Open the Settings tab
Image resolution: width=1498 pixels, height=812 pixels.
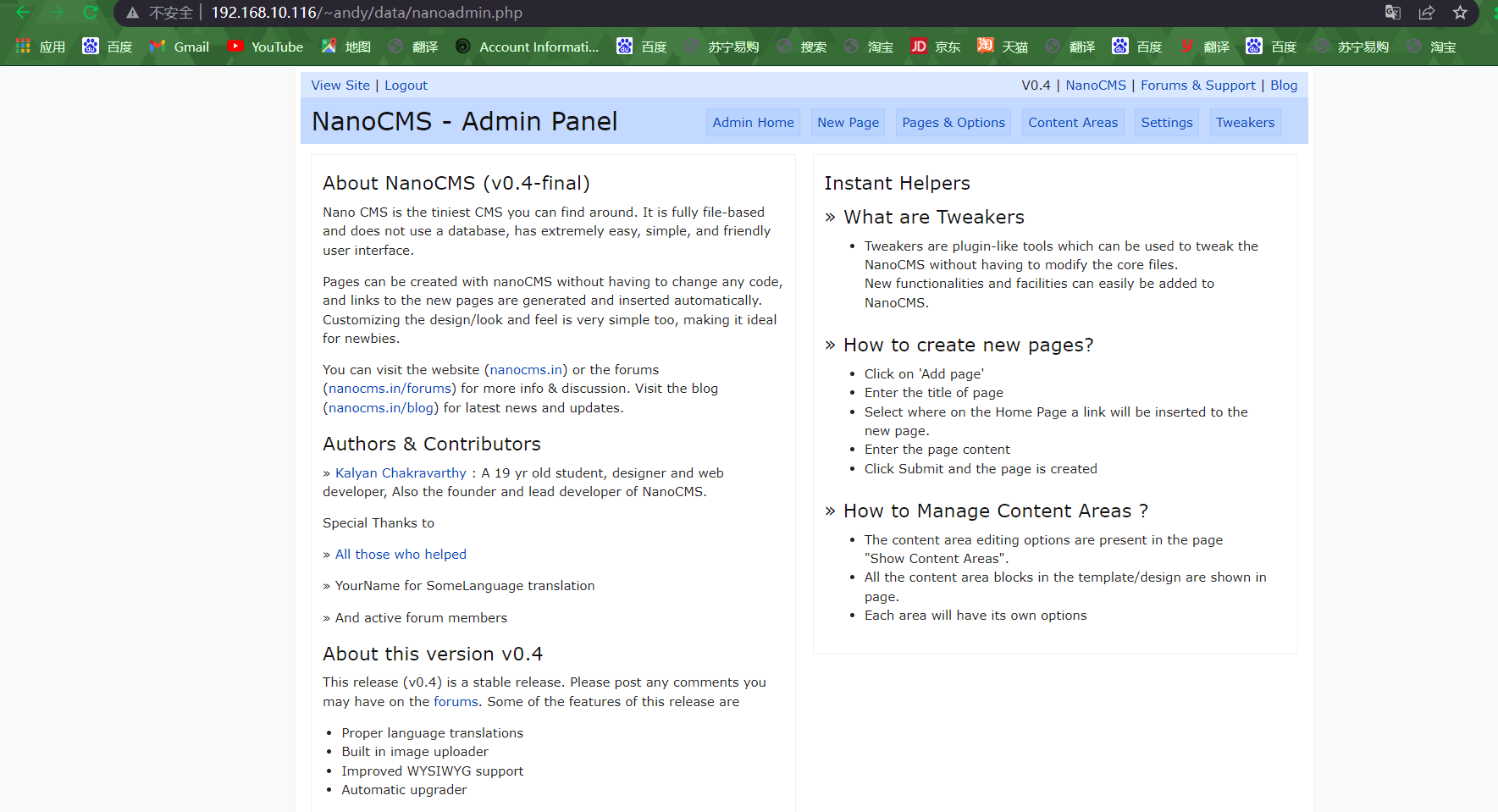click(x=1166, y=123)
